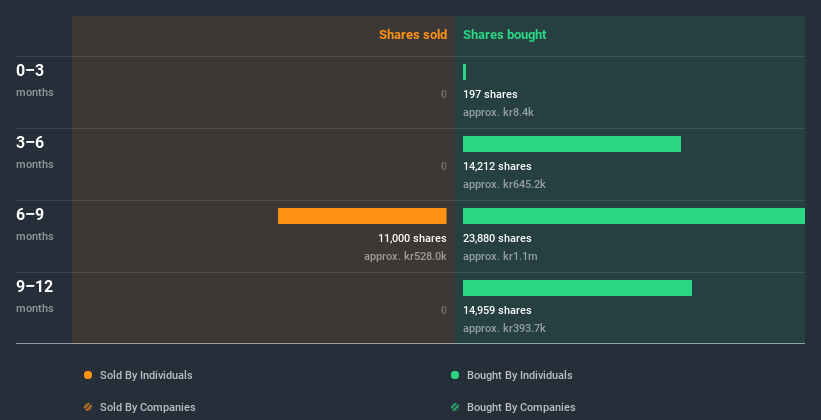The width and height of the screenshot is (821, 420).
Task: Click the orange 6–9 months sold bar
Action: (362, 216)
